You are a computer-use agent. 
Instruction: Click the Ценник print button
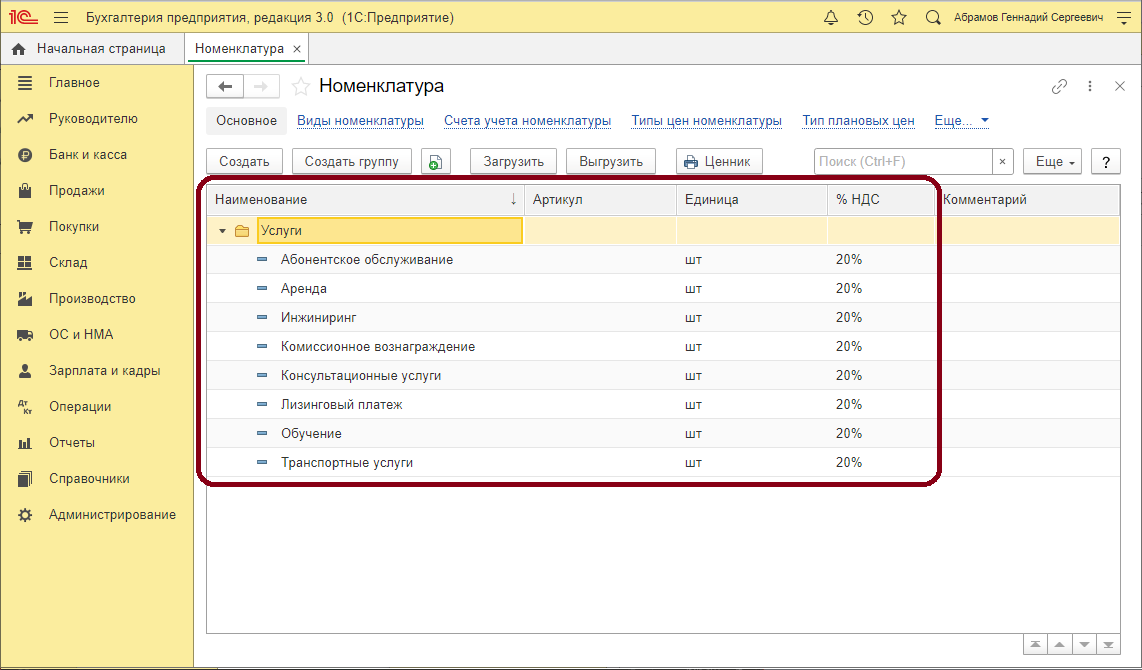720,162
